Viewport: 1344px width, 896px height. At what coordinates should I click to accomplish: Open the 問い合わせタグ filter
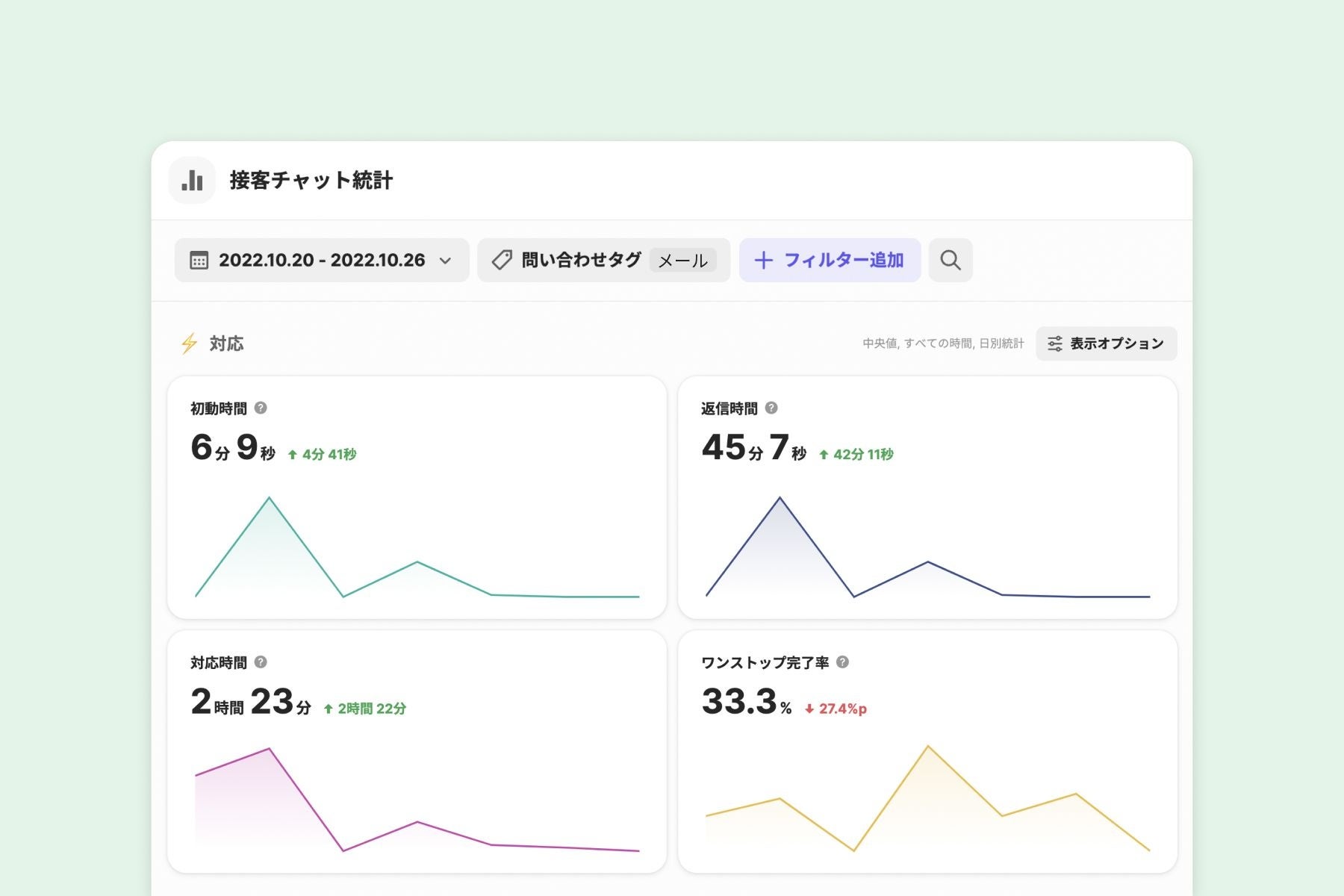point(581,260)
